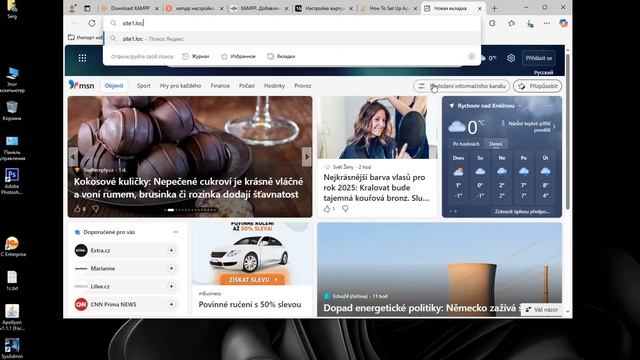The height and width of the screenshot is (360, 640).
Task: Show next slide in news carousel
Action: coord(307,157)
